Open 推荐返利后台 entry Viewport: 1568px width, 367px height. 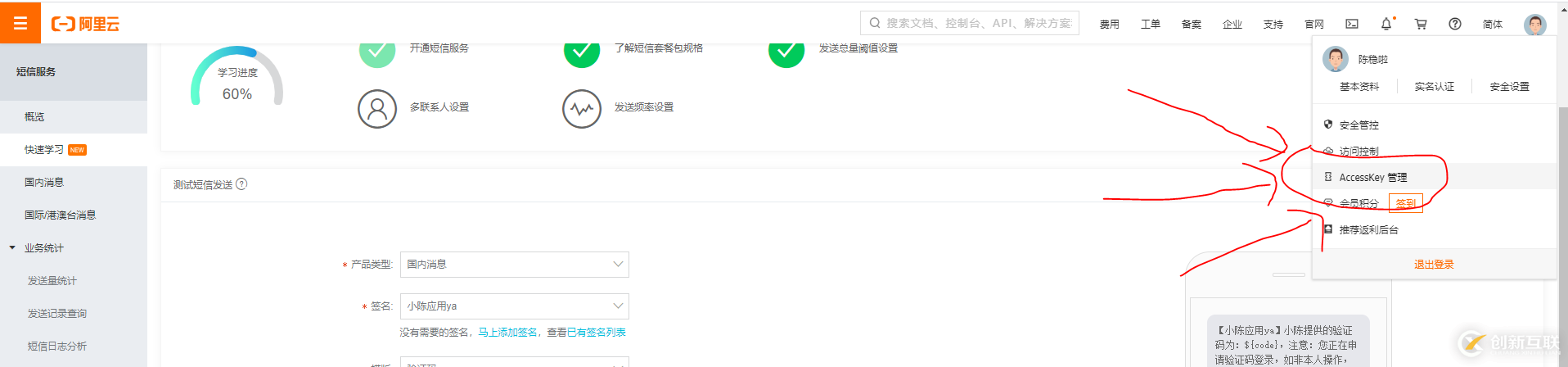pyautogui.click(x=1435, y=229)
